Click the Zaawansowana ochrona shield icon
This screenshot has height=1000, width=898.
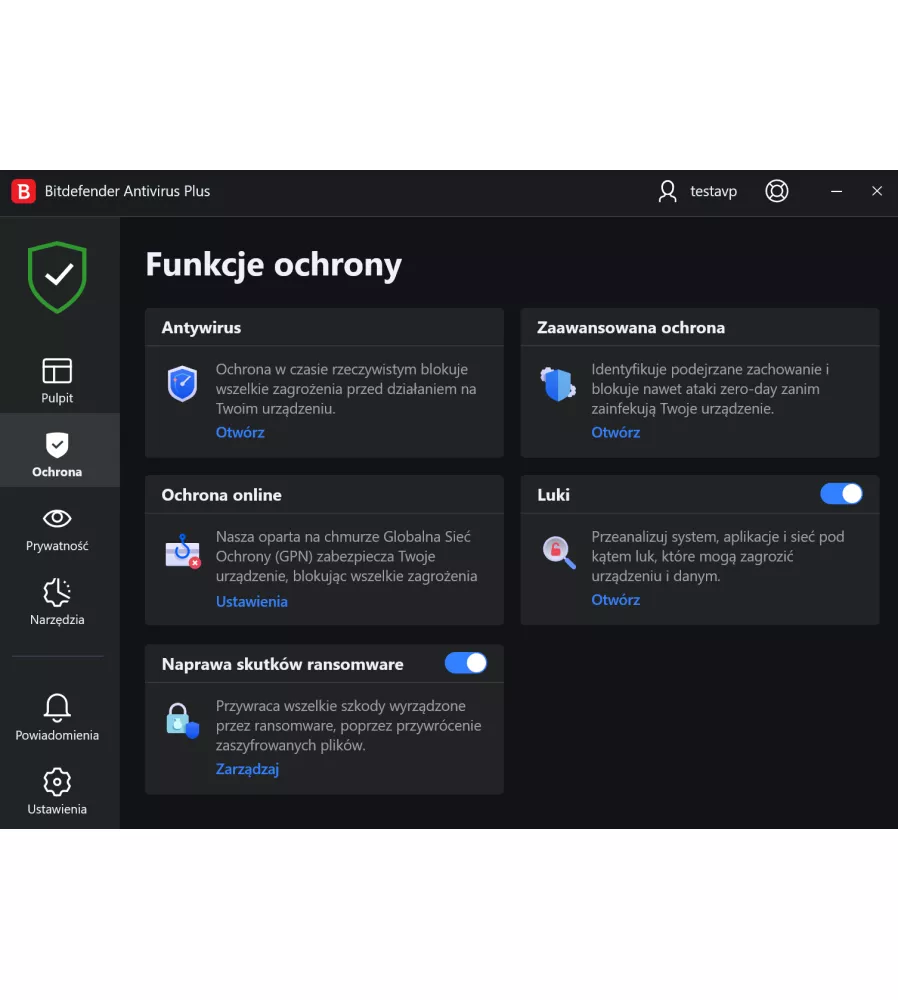(558, 384)
